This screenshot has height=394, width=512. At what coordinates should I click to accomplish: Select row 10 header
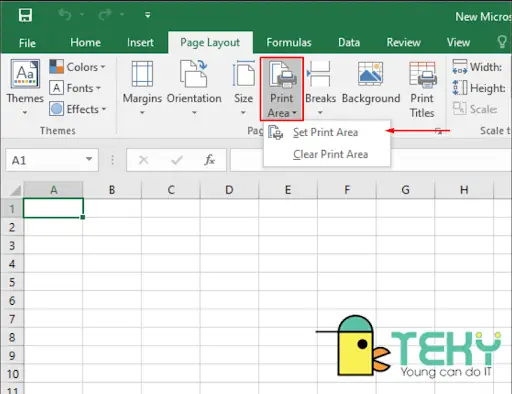(12, 374)
